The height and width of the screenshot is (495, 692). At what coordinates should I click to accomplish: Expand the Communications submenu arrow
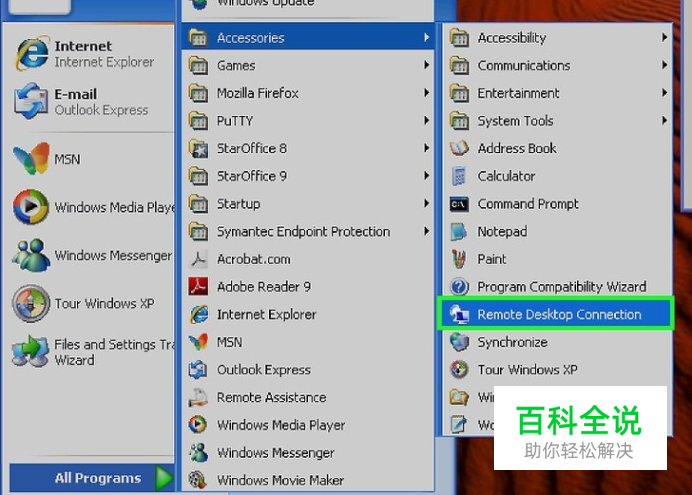click(x=664, y=65)
